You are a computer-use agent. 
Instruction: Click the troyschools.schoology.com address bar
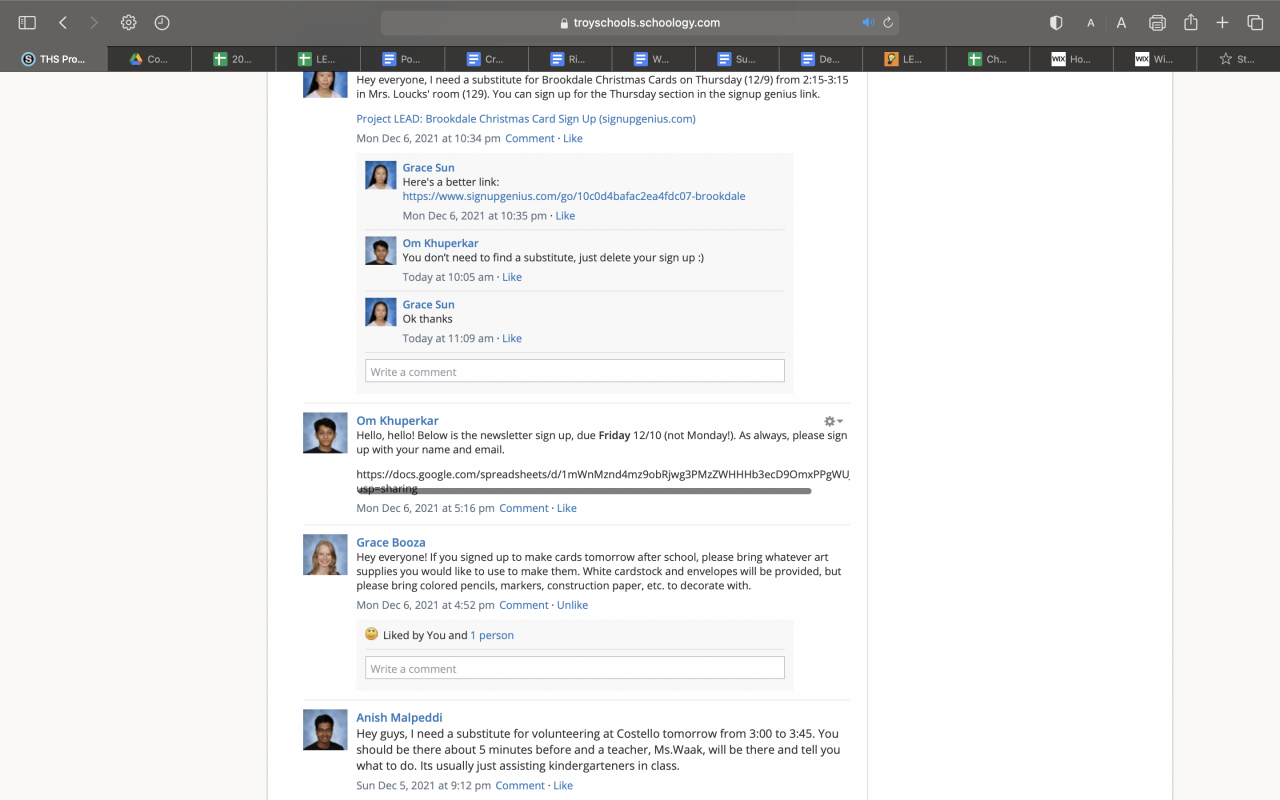[640, 22]
